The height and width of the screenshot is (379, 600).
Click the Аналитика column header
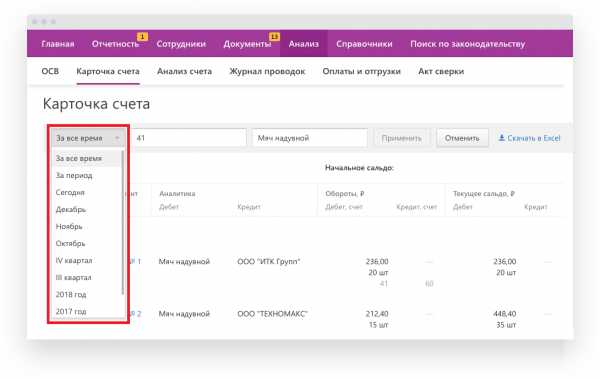coord(177,193)
